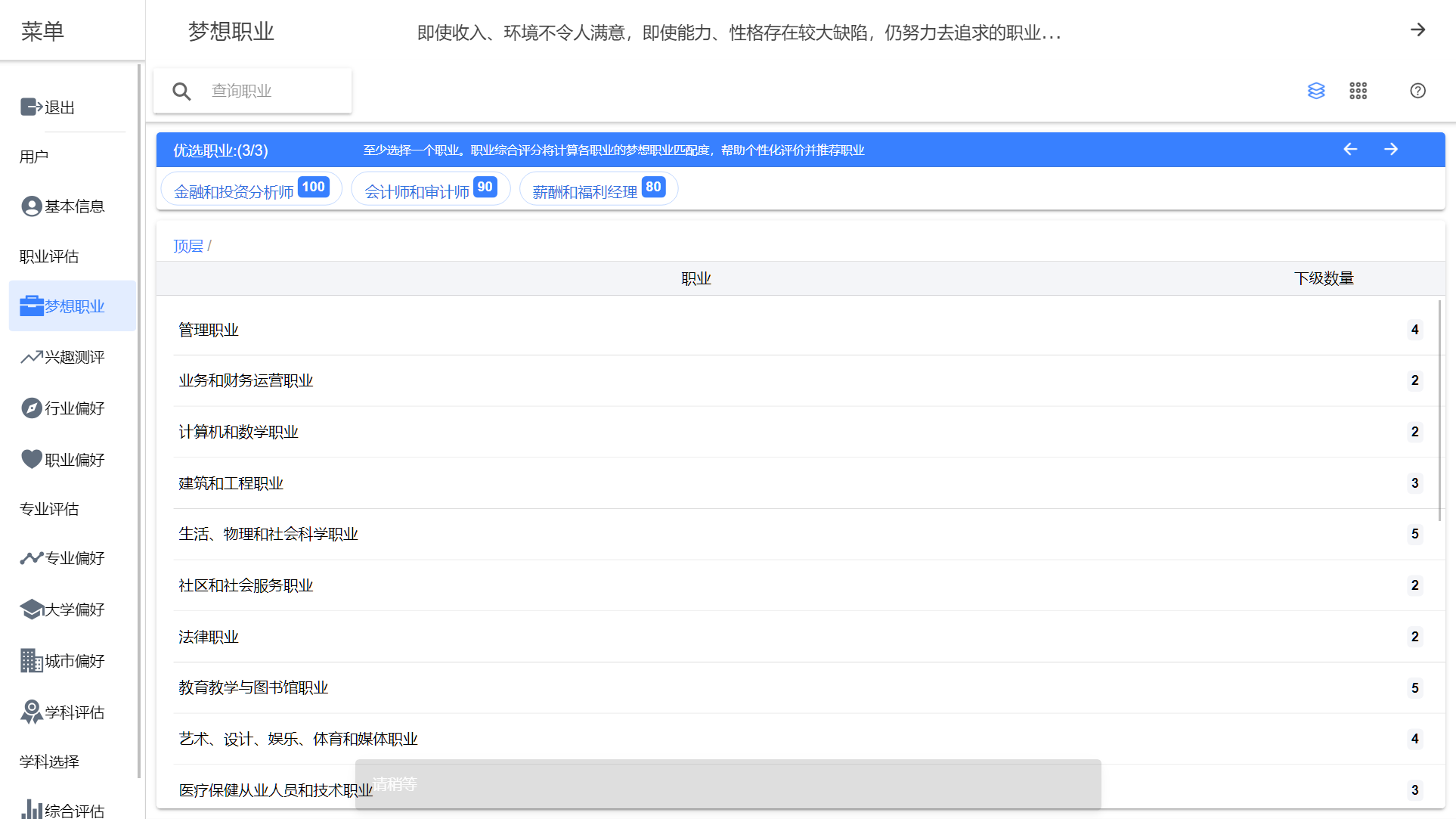Open the 学科评估 badge icon

(31, 712)
